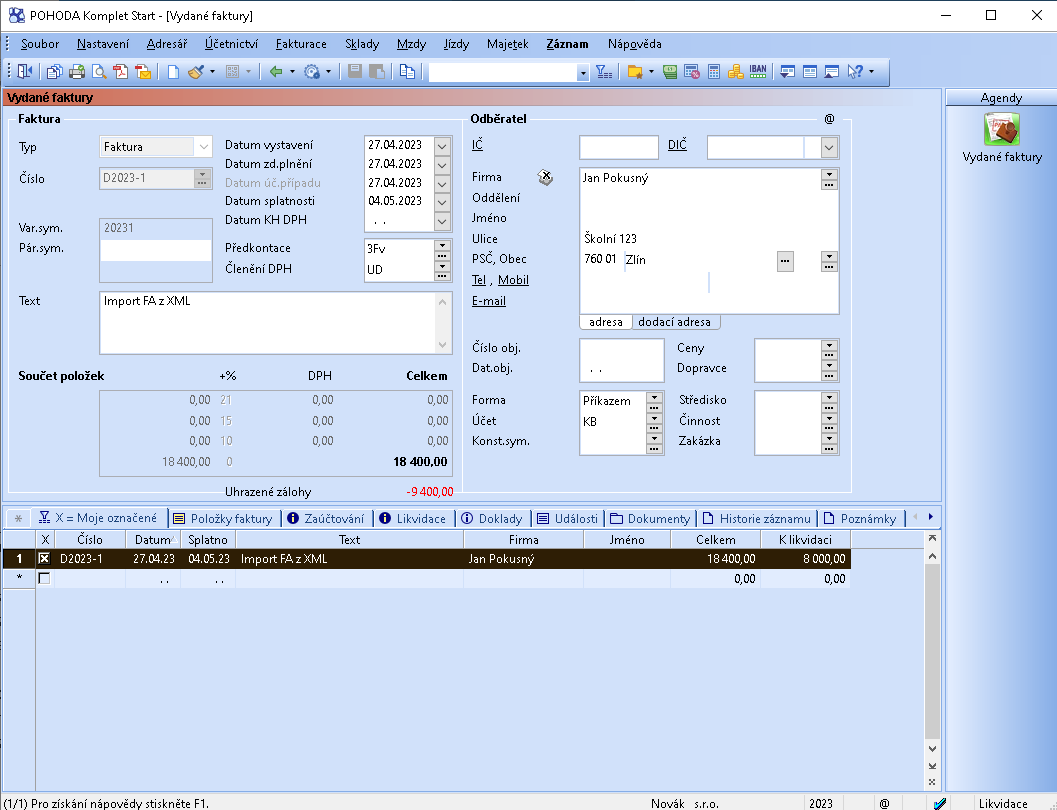Expand the DIČ prefix dropdown
The image size is (1057, 810).
coord(829,147)
